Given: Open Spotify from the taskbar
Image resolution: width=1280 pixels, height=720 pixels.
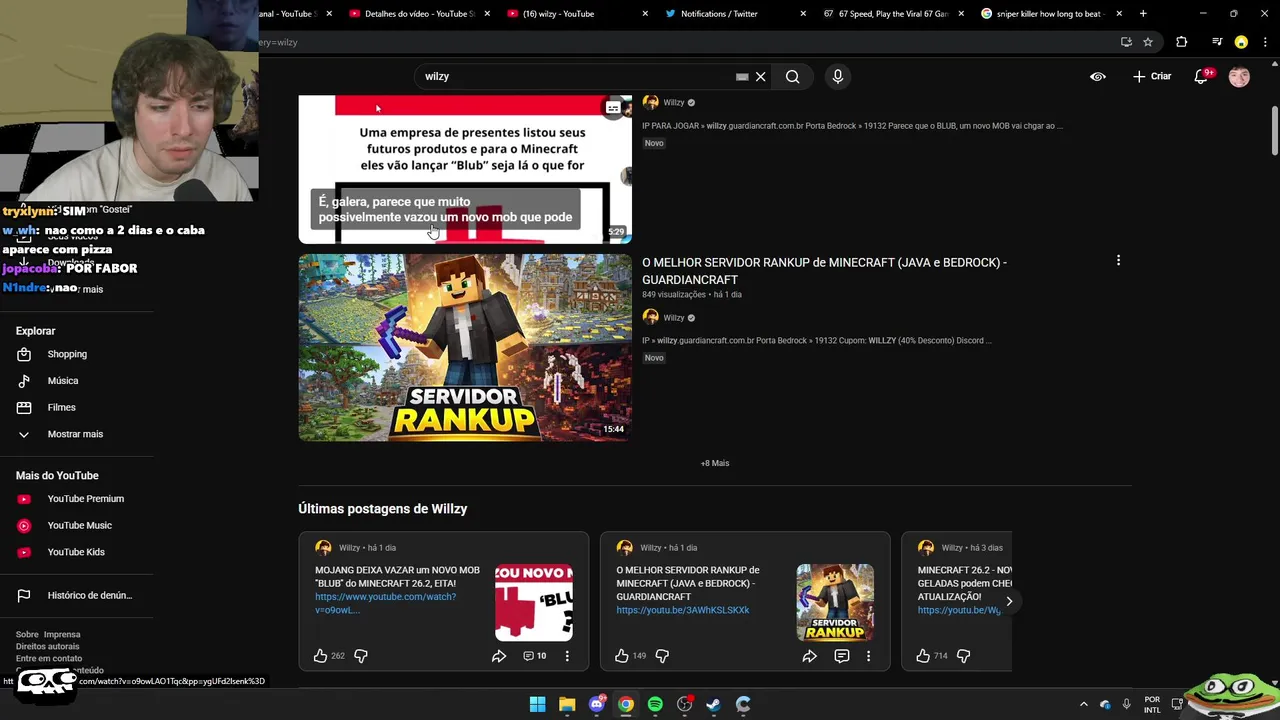Looking at the screenshot, I should [655, 704].
